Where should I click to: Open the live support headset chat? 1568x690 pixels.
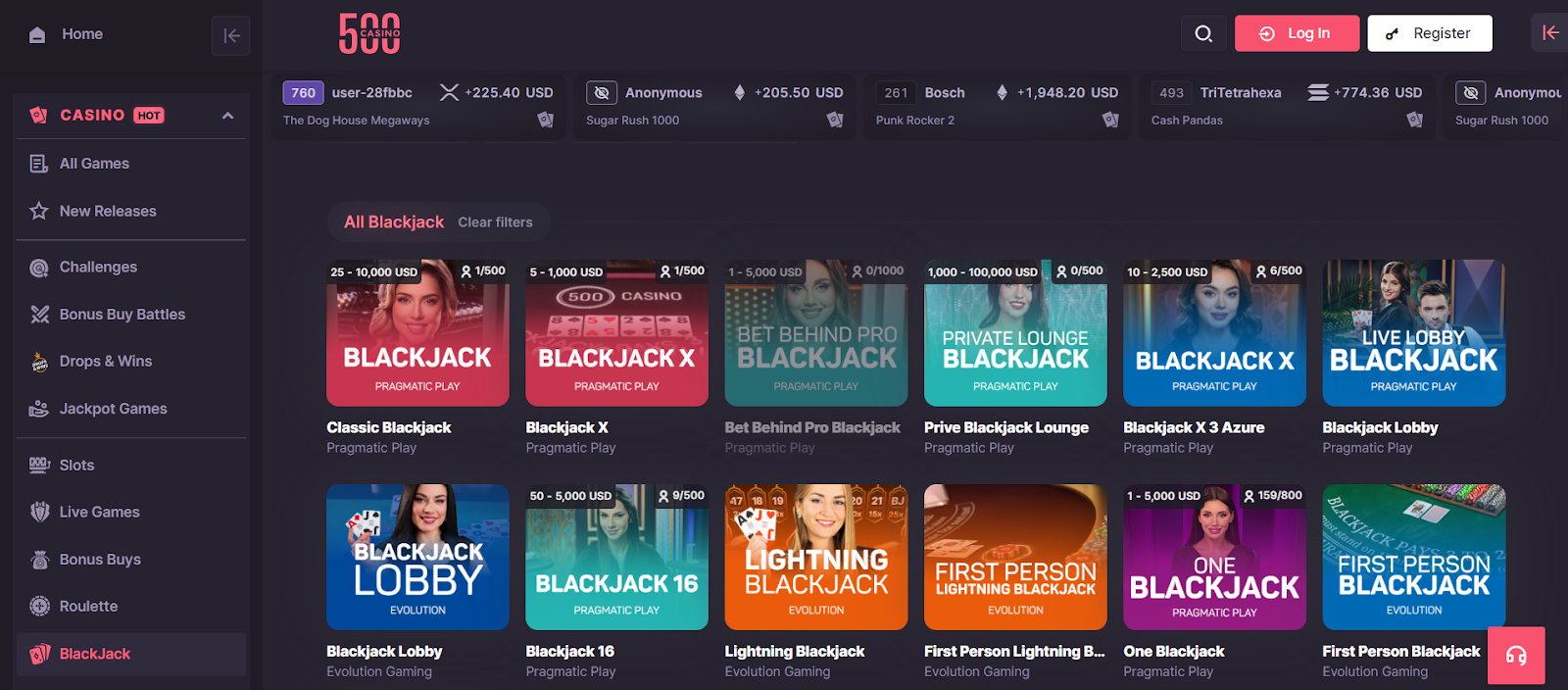coord(1515,656)
